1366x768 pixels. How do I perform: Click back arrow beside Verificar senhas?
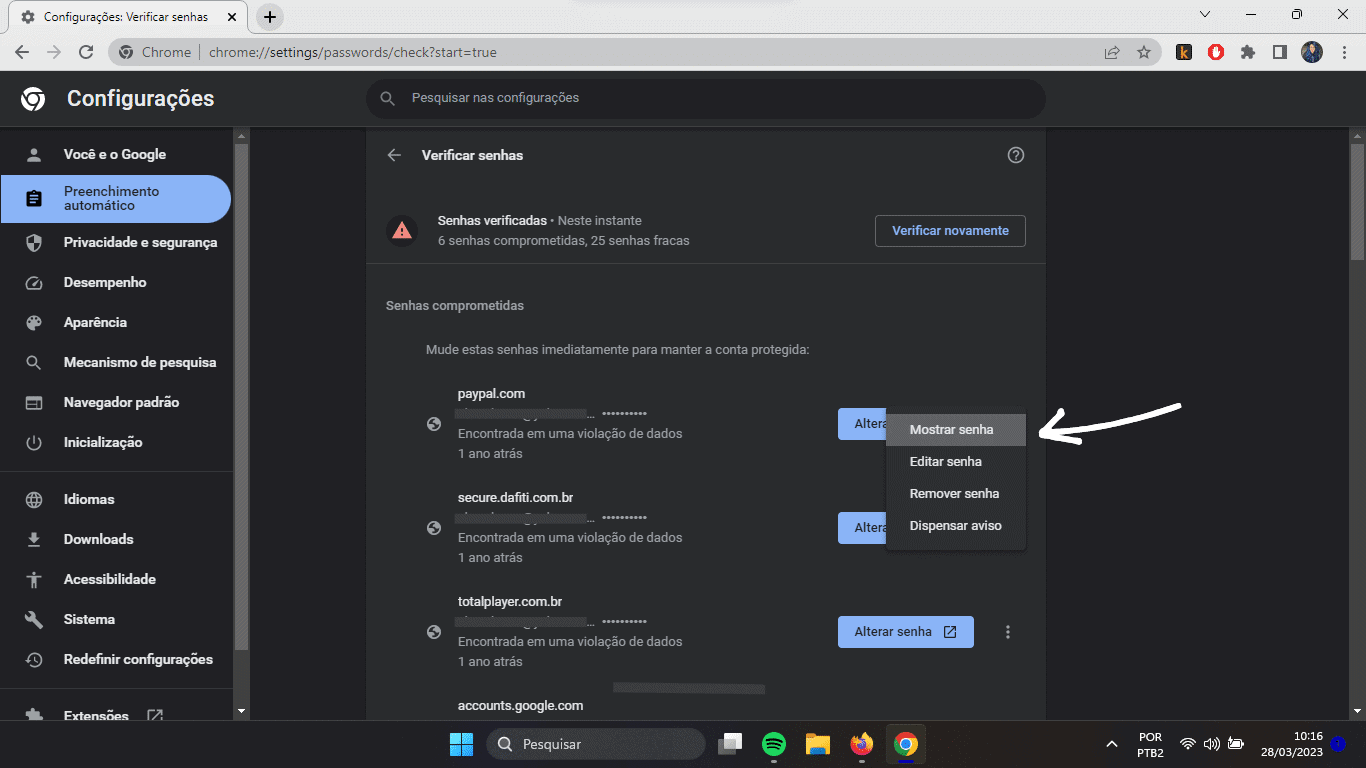[394, 155]
